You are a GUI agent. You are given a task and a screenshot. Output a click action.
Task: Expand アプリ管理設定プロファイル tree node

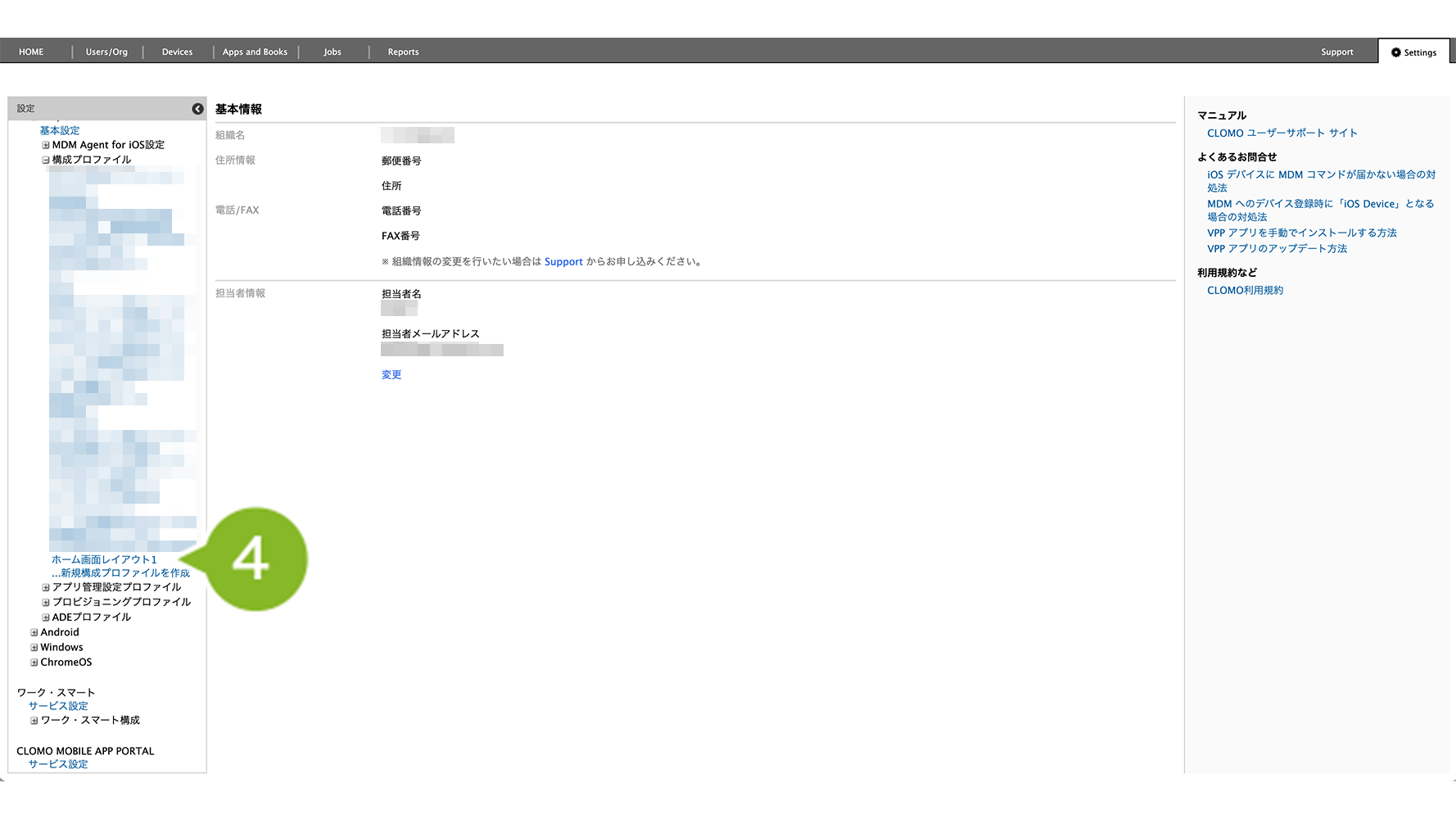point(46,587)
